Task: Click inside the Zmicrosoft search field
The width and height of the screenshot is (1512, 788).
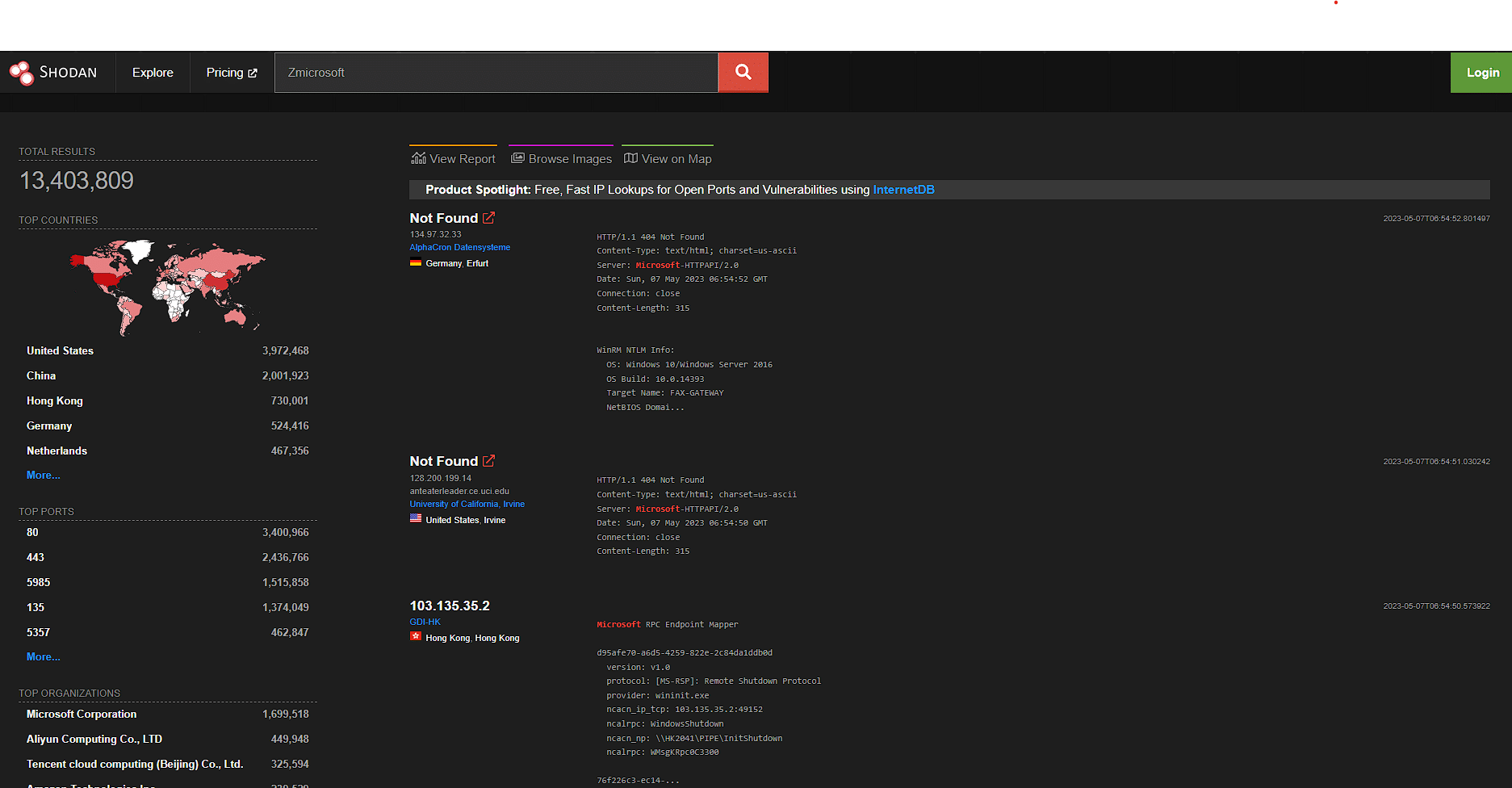Action: [x=496, y=72]
